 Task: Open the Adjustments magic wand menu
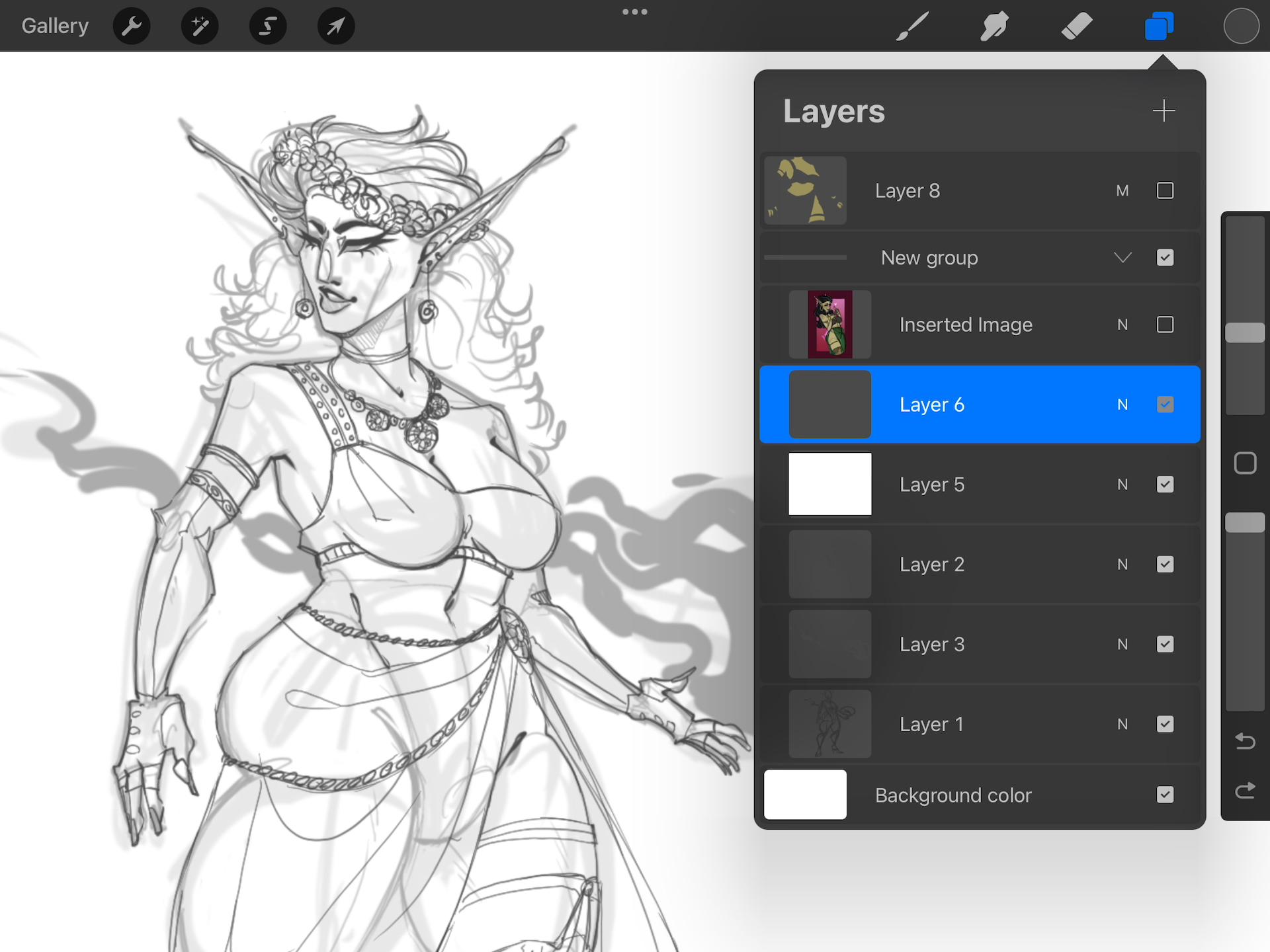pyautogui.click(x=200, y=26)
